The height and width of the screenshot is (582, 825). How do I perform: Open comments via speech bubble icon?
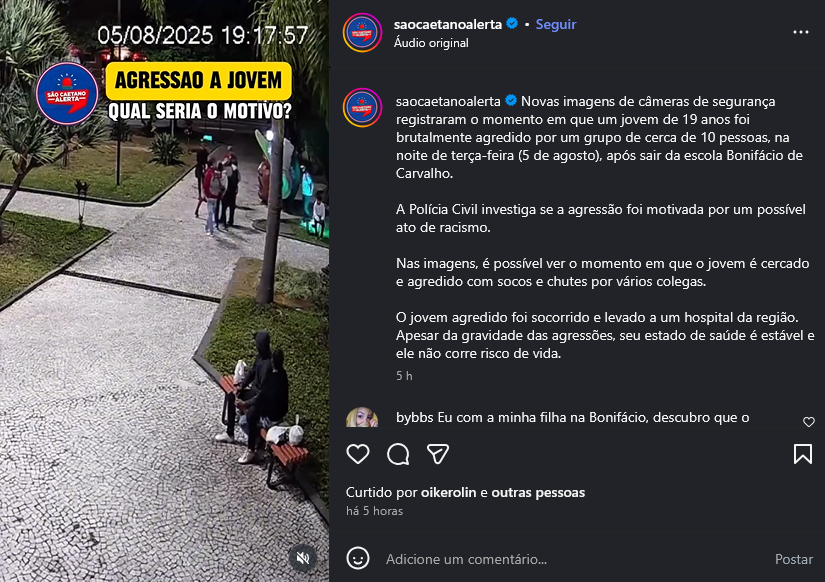point(398,454)
